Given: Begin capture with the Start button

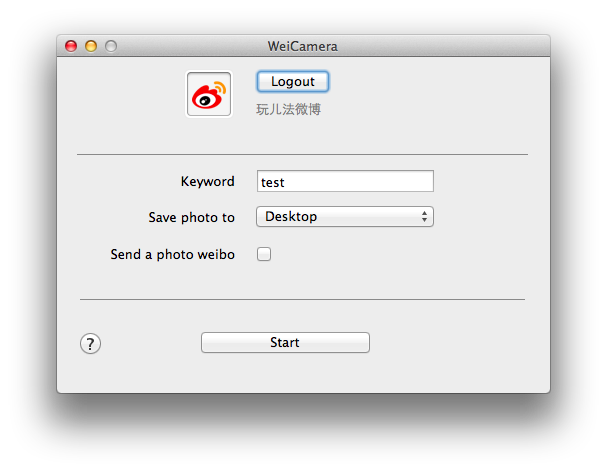Looking at the screenshot, I should click(x=285, y=342).
